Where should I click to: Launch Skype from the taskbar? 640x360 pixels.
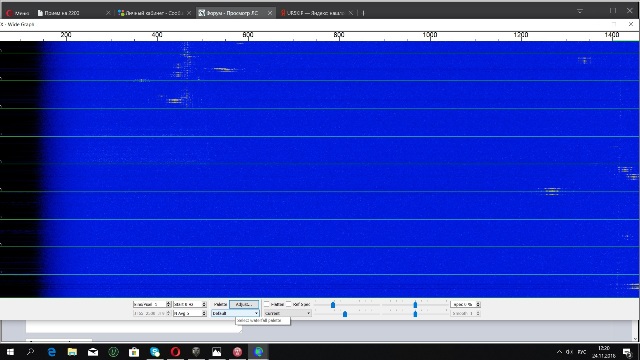pyautogui.click(x=155, y=351)
